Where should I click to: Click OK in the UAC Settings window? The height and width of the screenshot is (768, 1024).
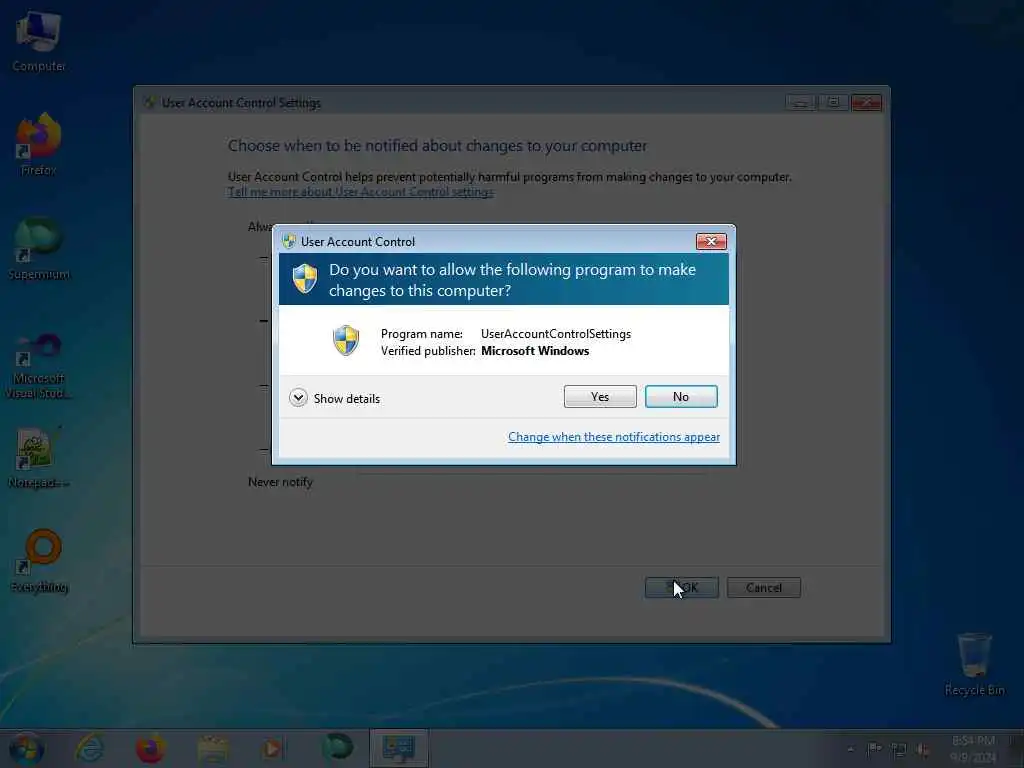coord(681,587)
